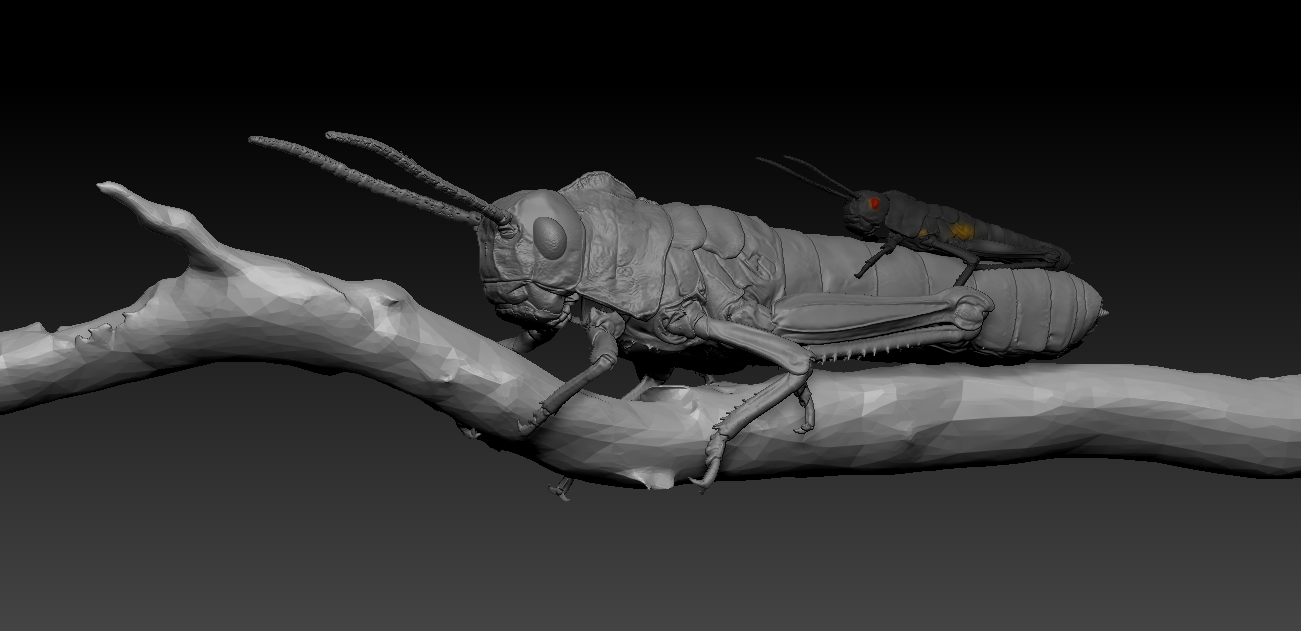Select the yellow spot on small grasshopper

(961, 231)
